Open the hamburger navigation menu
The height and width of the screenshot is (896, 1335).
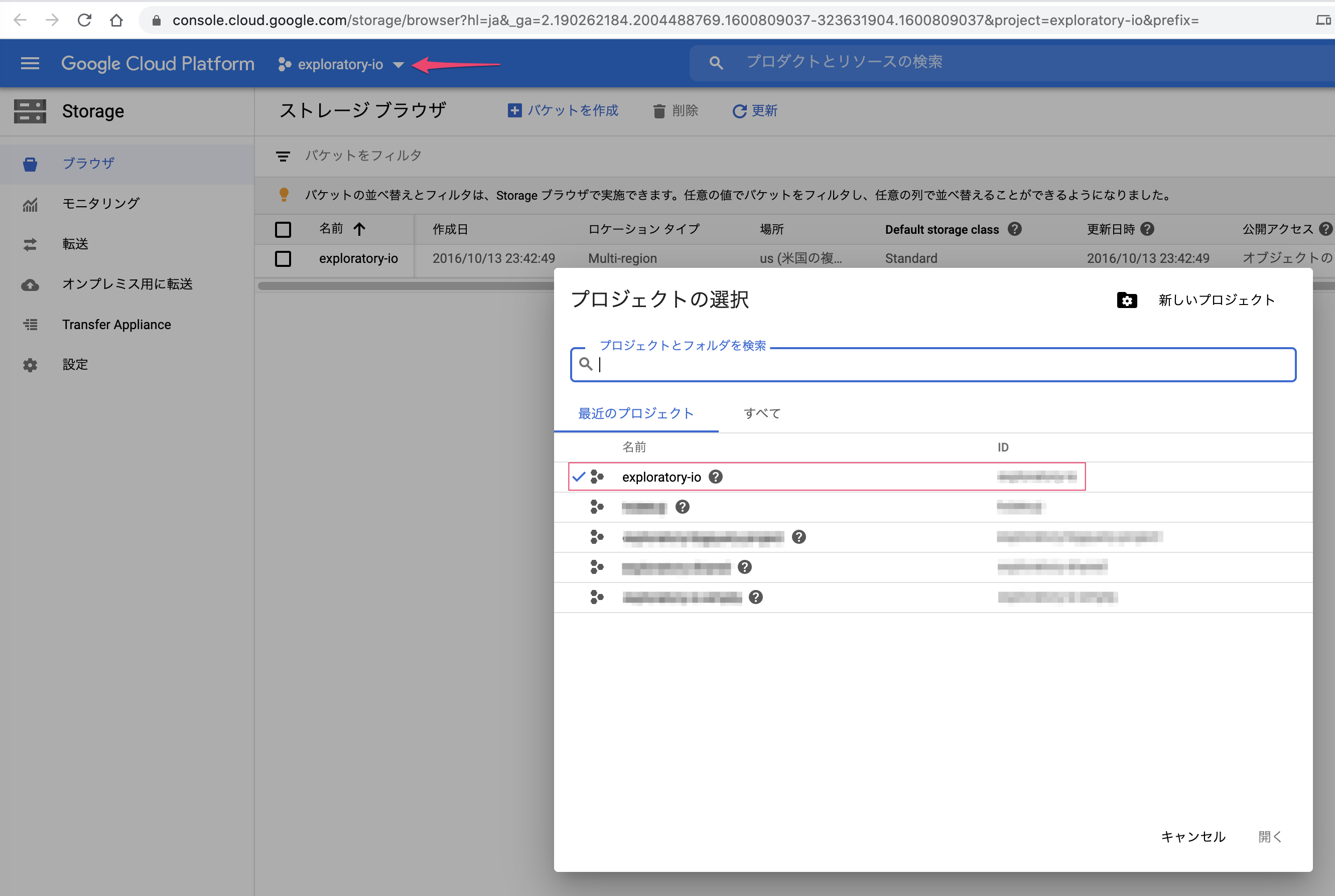tap(30, 63)
